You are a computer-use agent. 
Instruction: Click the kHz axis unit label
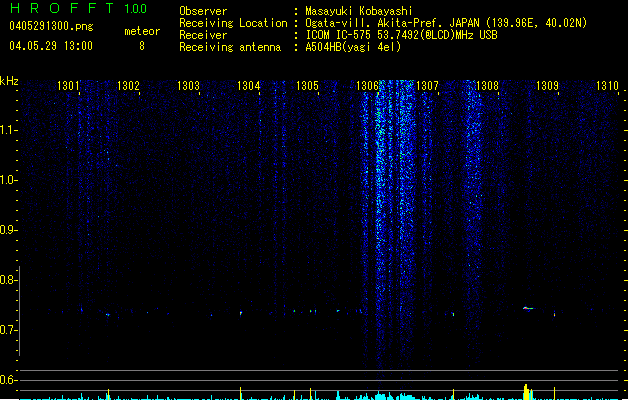9,81
